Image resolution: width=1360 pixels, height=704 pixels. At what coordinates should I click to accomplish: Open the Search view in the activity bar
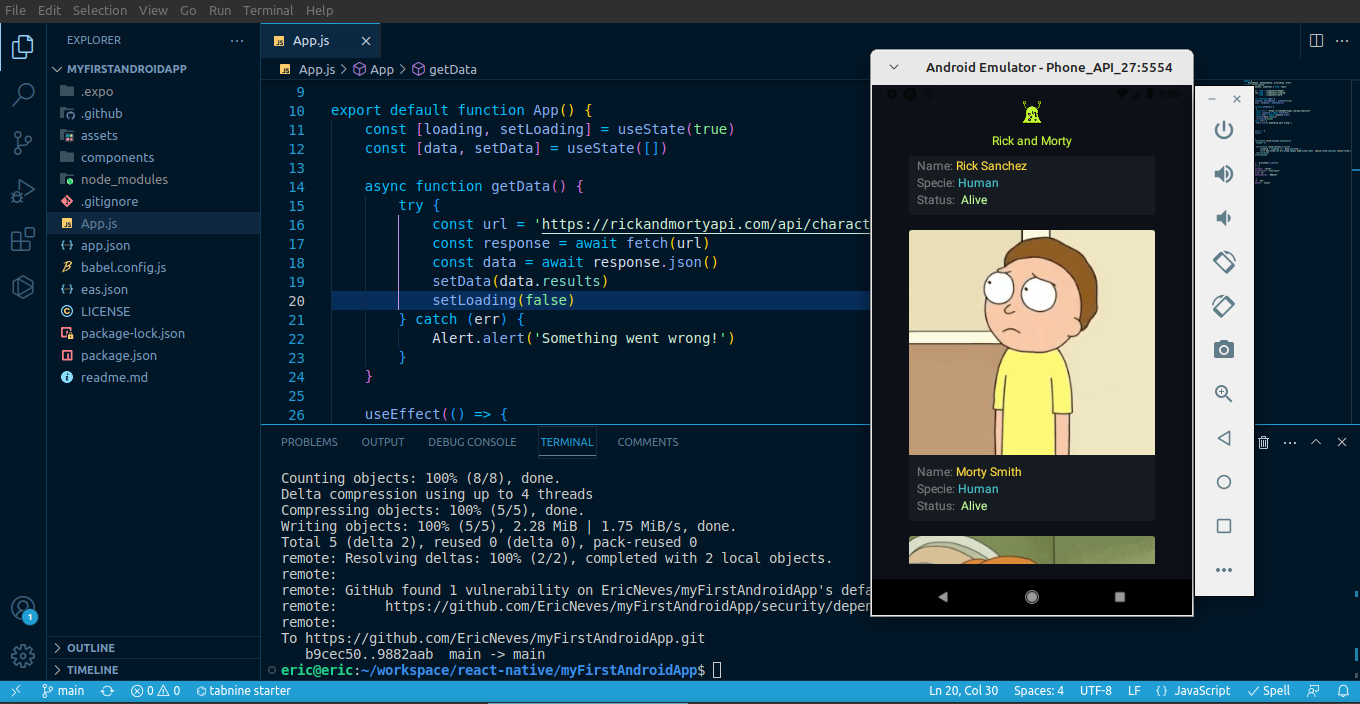tap(23, 95)
